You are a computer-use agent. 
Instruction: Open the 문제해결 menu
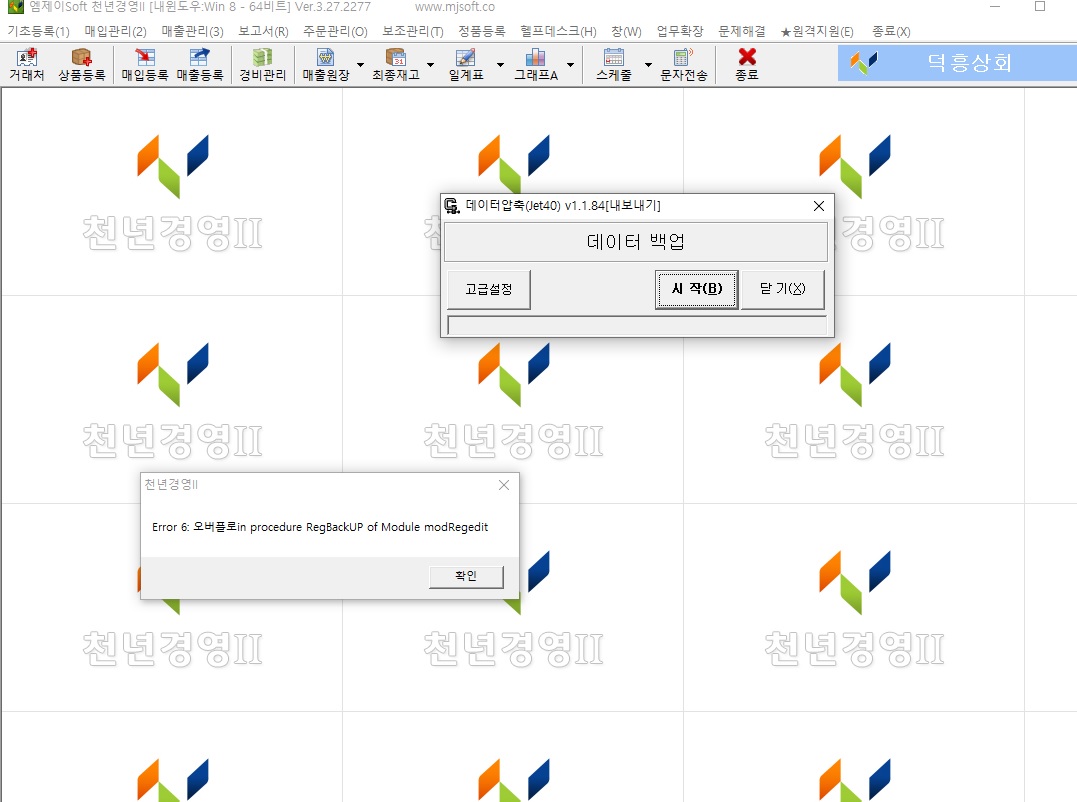tap(742, 32)
